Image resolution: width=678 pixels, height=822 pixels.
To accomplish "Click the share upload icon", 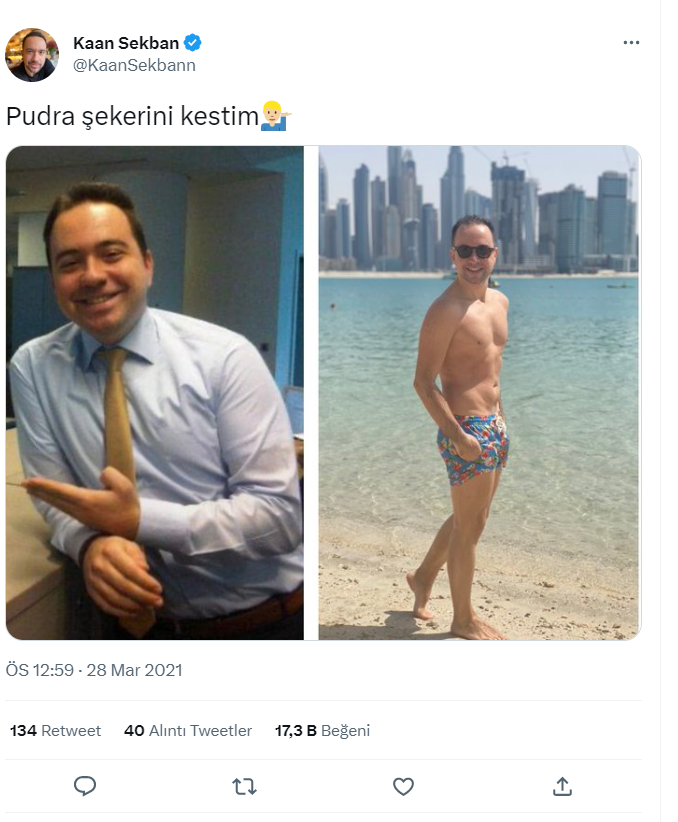I will point(562,786).
